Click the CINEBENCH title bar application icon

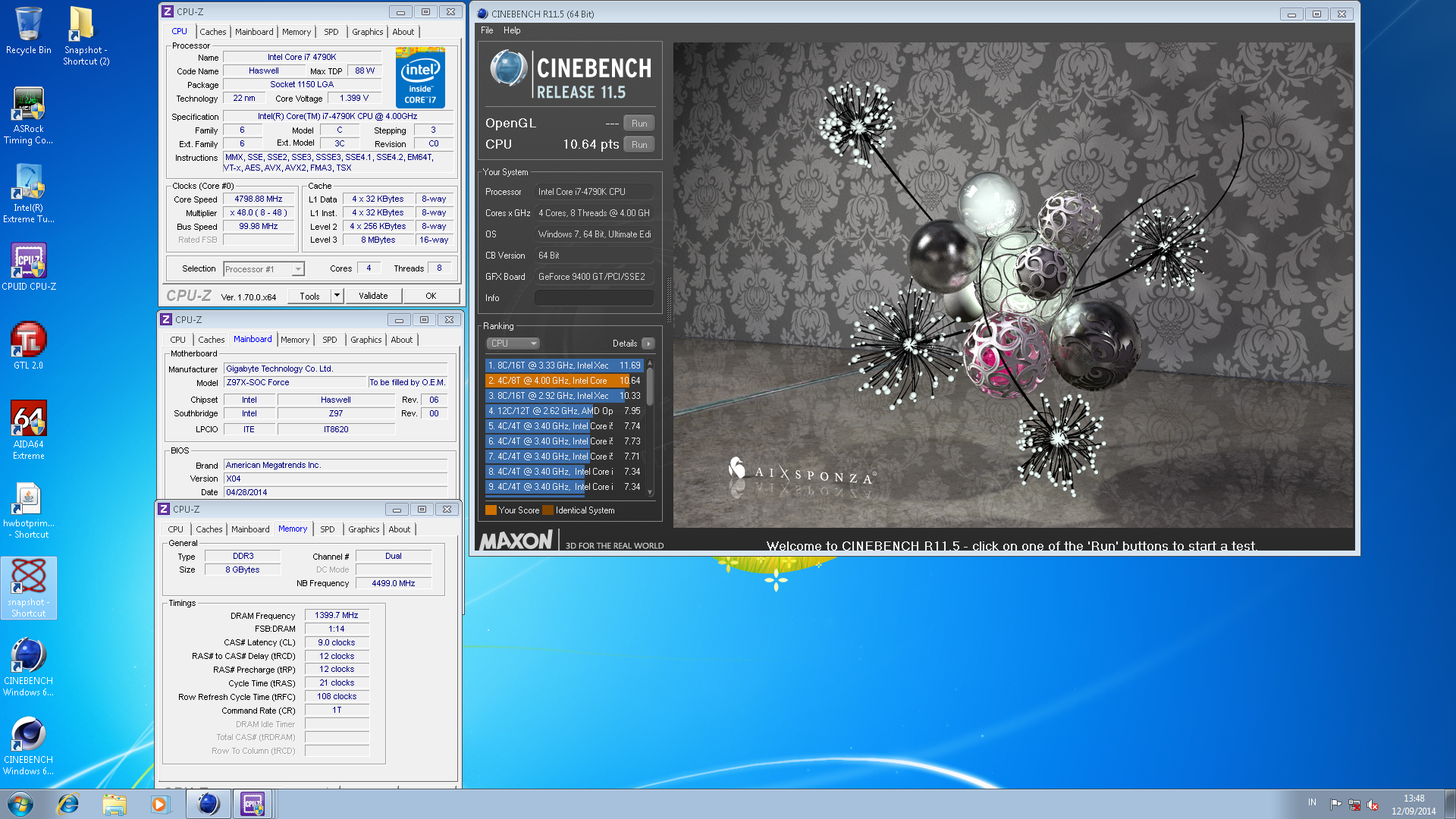482,14
